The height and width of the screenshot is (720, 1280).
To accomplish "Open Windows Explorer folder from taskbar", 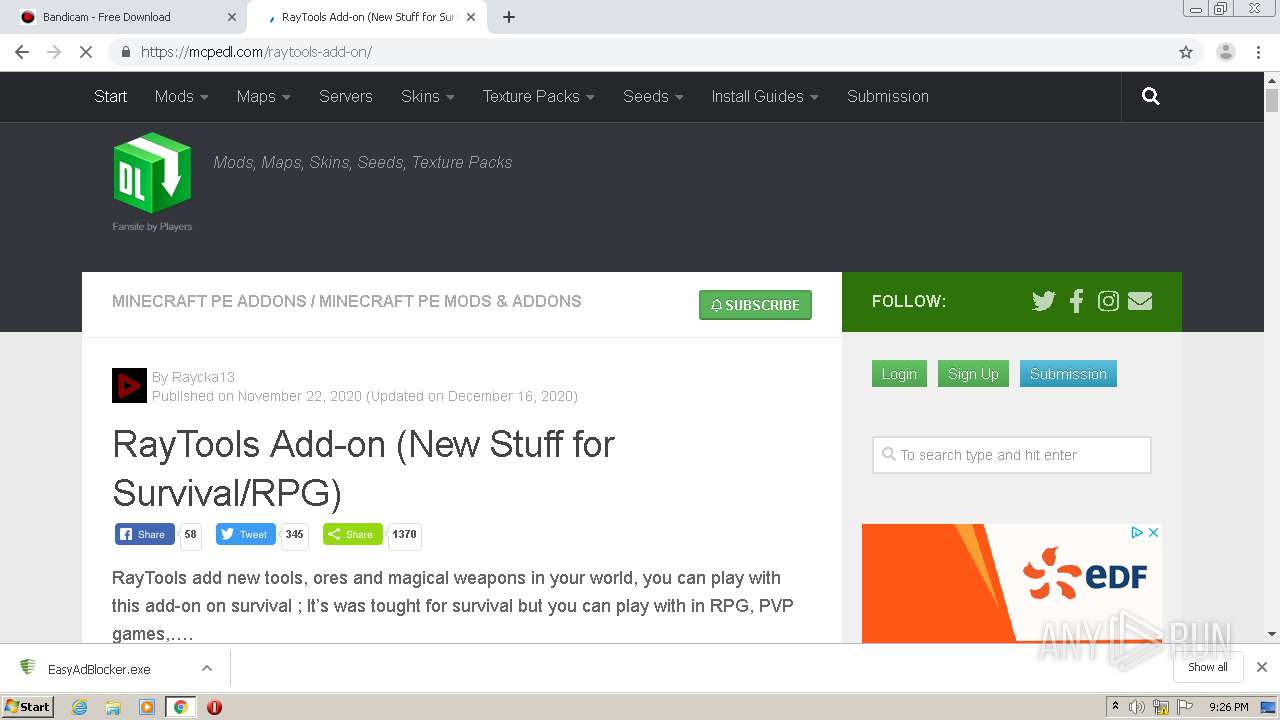I will (x=113, y=707).
